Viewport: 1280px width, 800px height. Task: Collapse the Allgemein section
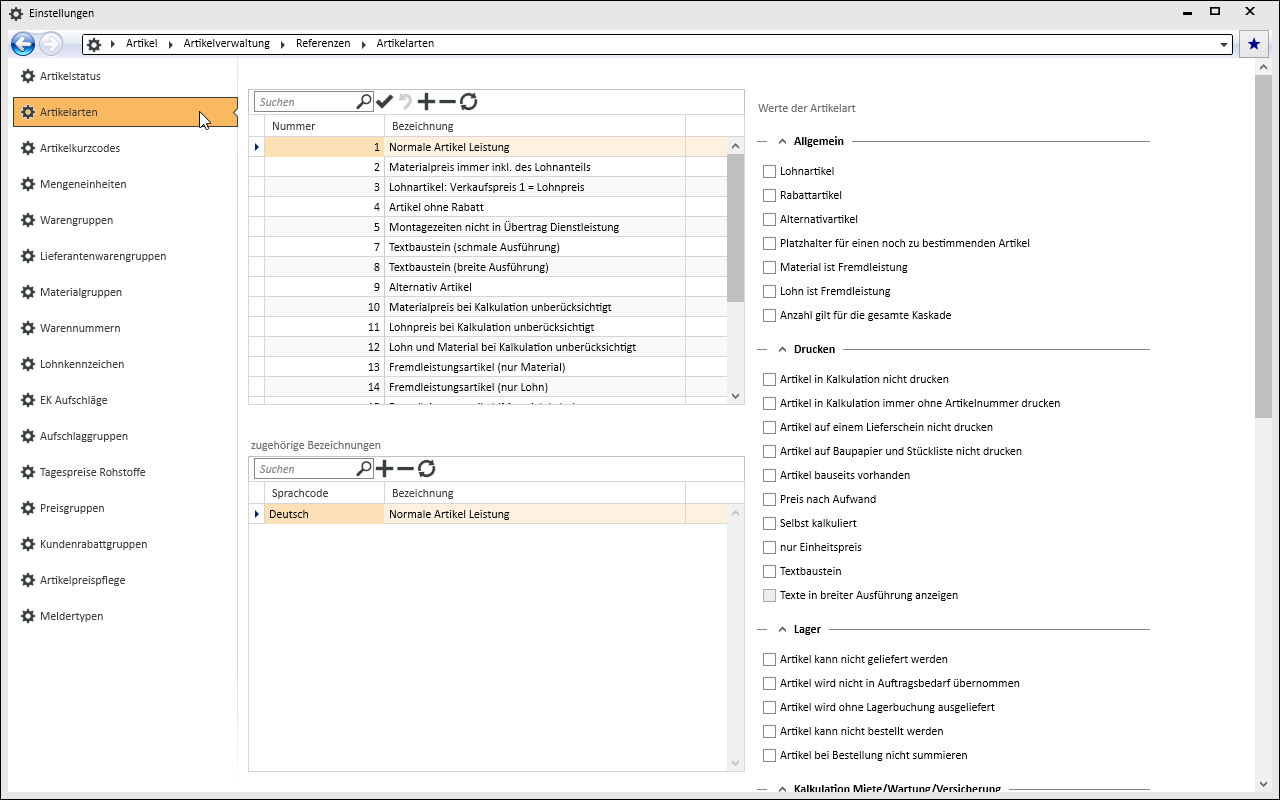782,141
